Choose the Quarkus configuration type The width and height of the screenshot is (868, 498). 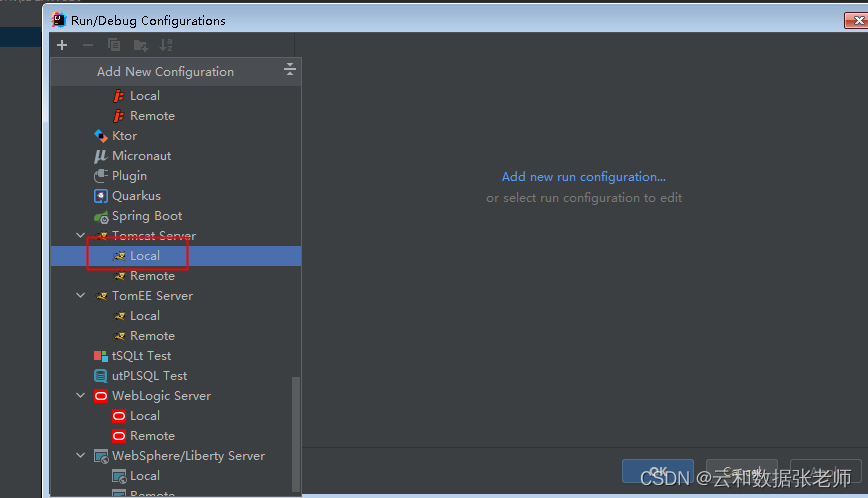point(176,196)
